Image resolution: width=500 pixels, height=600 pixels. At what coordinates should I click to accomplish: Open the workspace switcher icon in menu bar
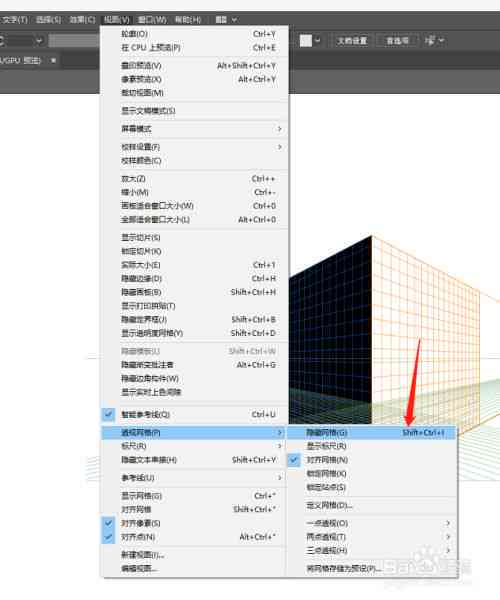point(226,20)
